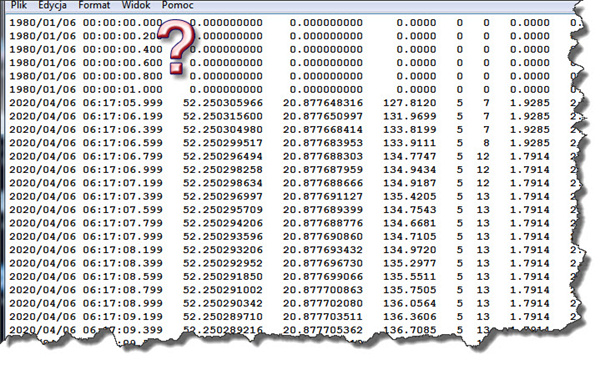Open the Pomoc menu
Screen dimensions: 605x365
coord(177,5)
